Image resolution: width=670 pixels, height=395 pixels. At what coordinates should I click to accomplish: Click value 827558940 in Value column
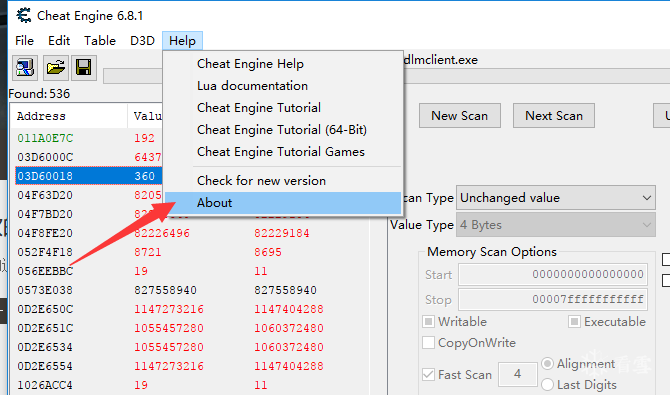(165, 290)
